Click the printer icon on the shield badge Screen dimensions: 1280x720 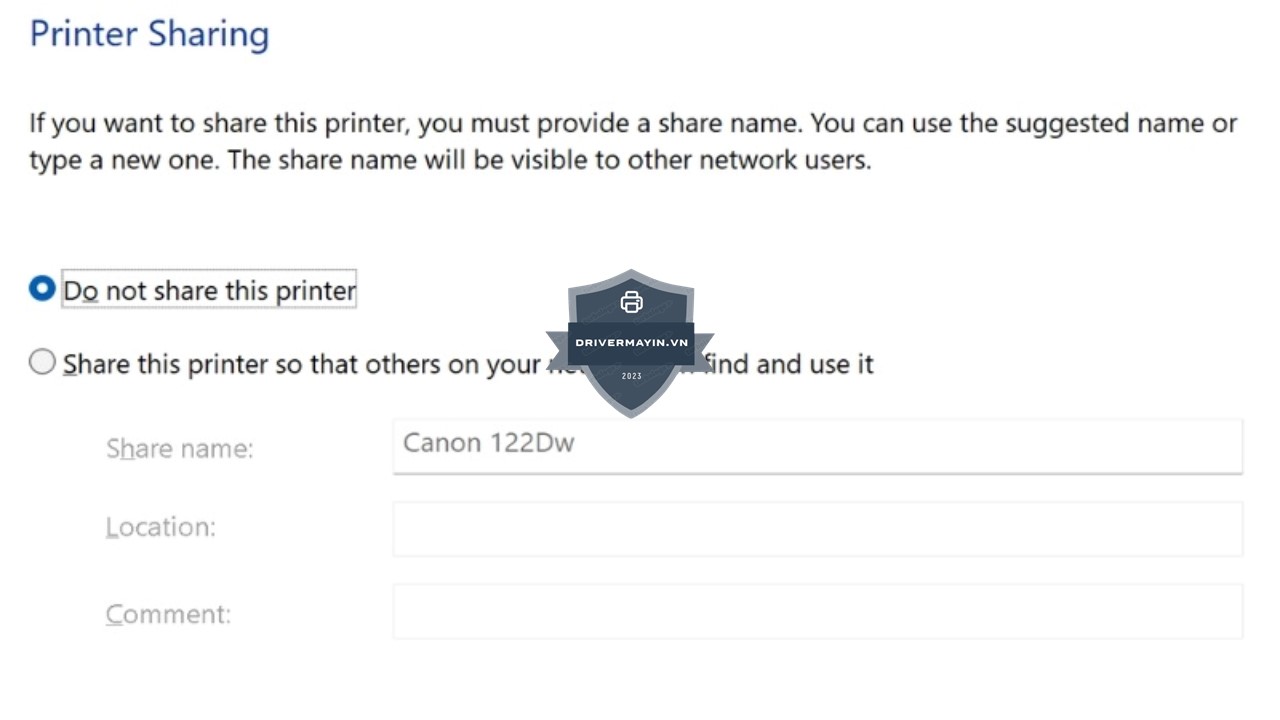point(631,302)
